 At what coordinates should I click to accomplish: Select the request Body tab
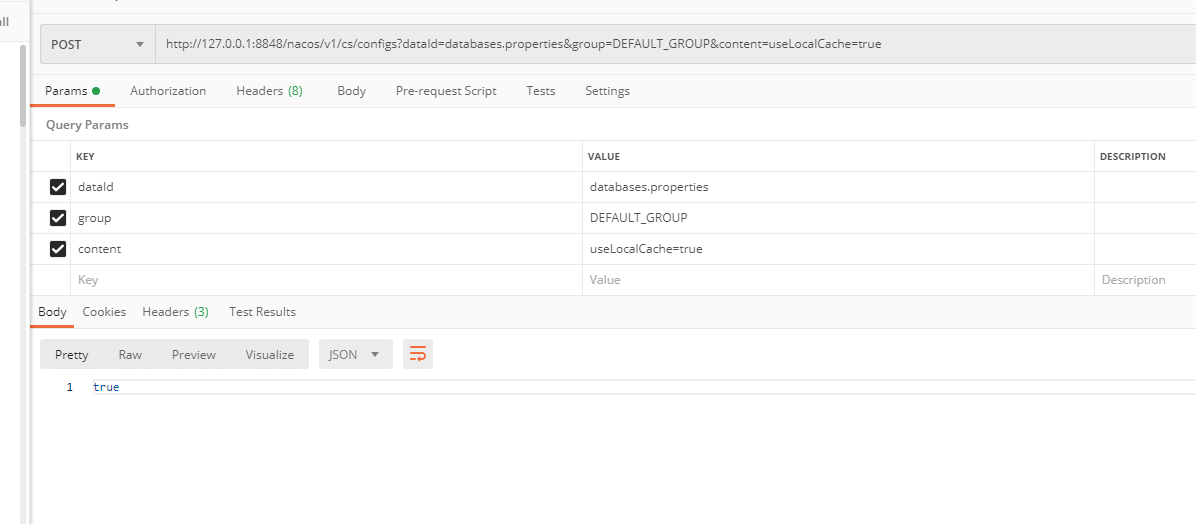tap(351, 91)
